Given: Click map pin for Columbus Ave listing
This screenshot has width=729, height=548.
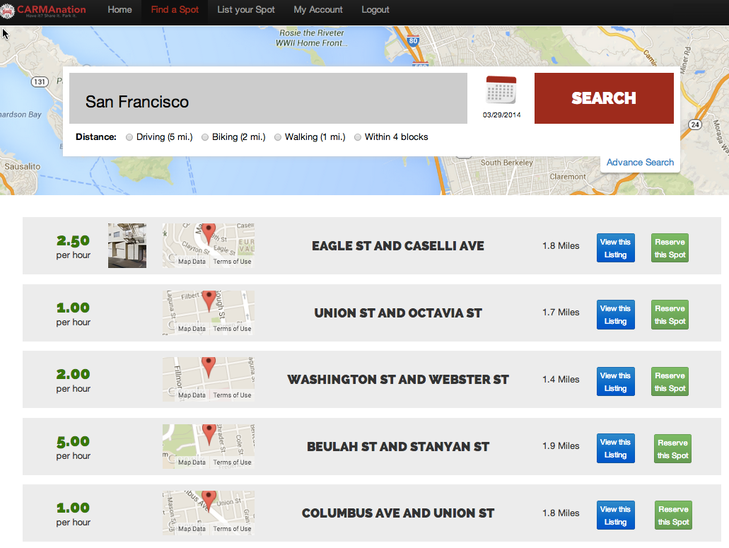Looking at the screenshot, I should tap(208, 500).
